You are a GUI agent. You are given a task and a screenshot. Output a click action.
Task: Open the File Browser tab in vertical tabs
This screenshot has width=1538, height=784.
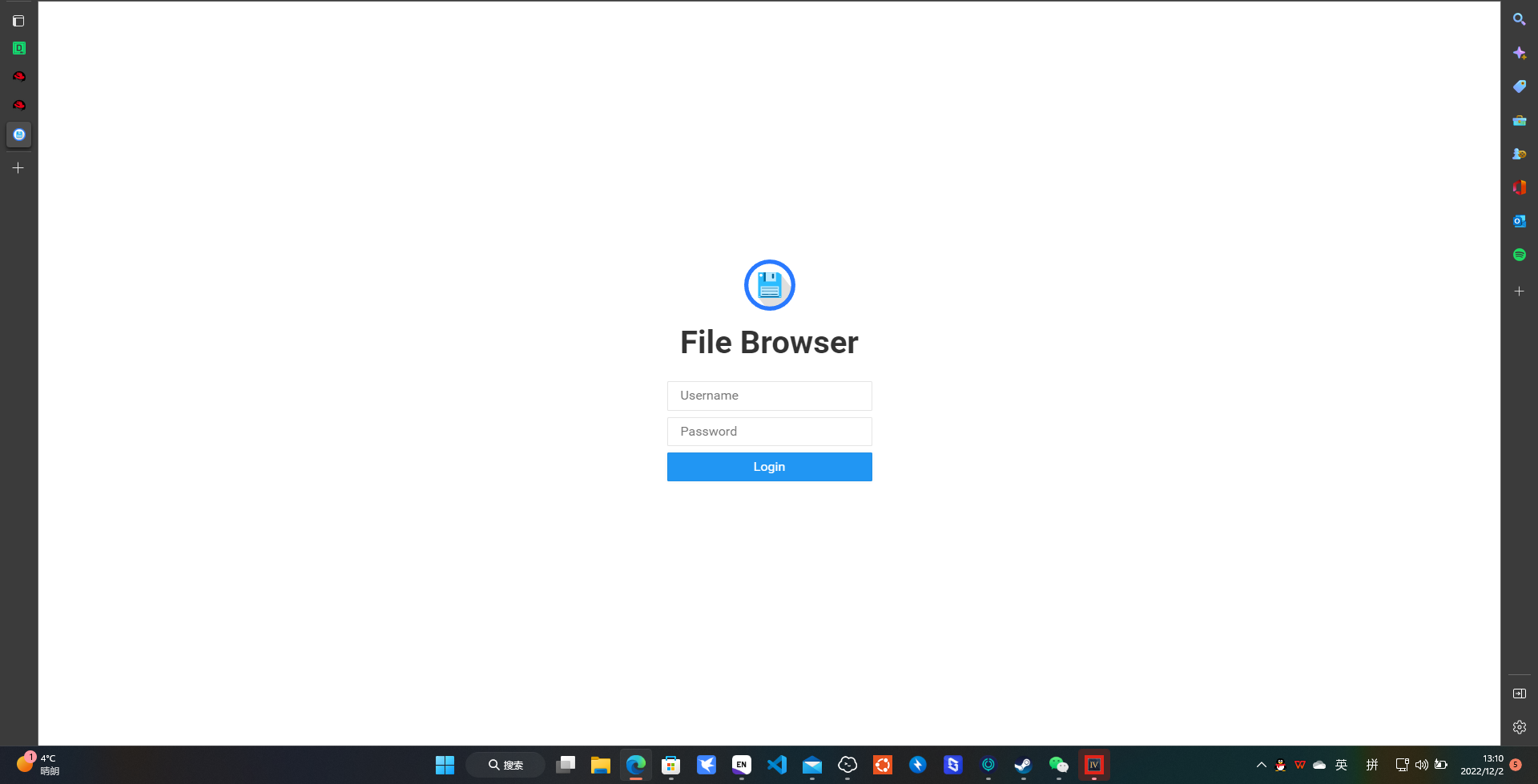[x=18, y=135]
